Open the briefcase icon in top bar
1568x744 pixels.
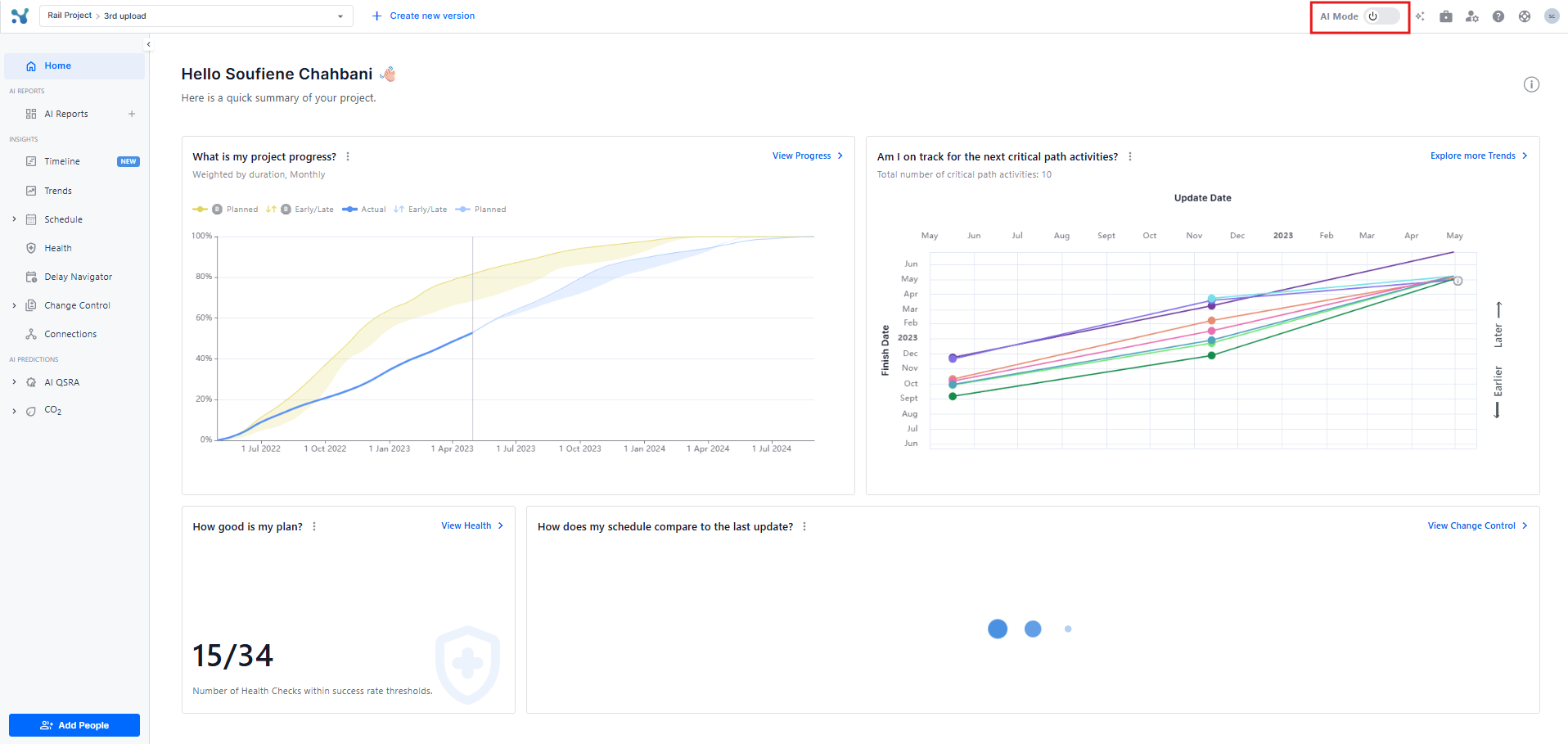pos(1446,16)
